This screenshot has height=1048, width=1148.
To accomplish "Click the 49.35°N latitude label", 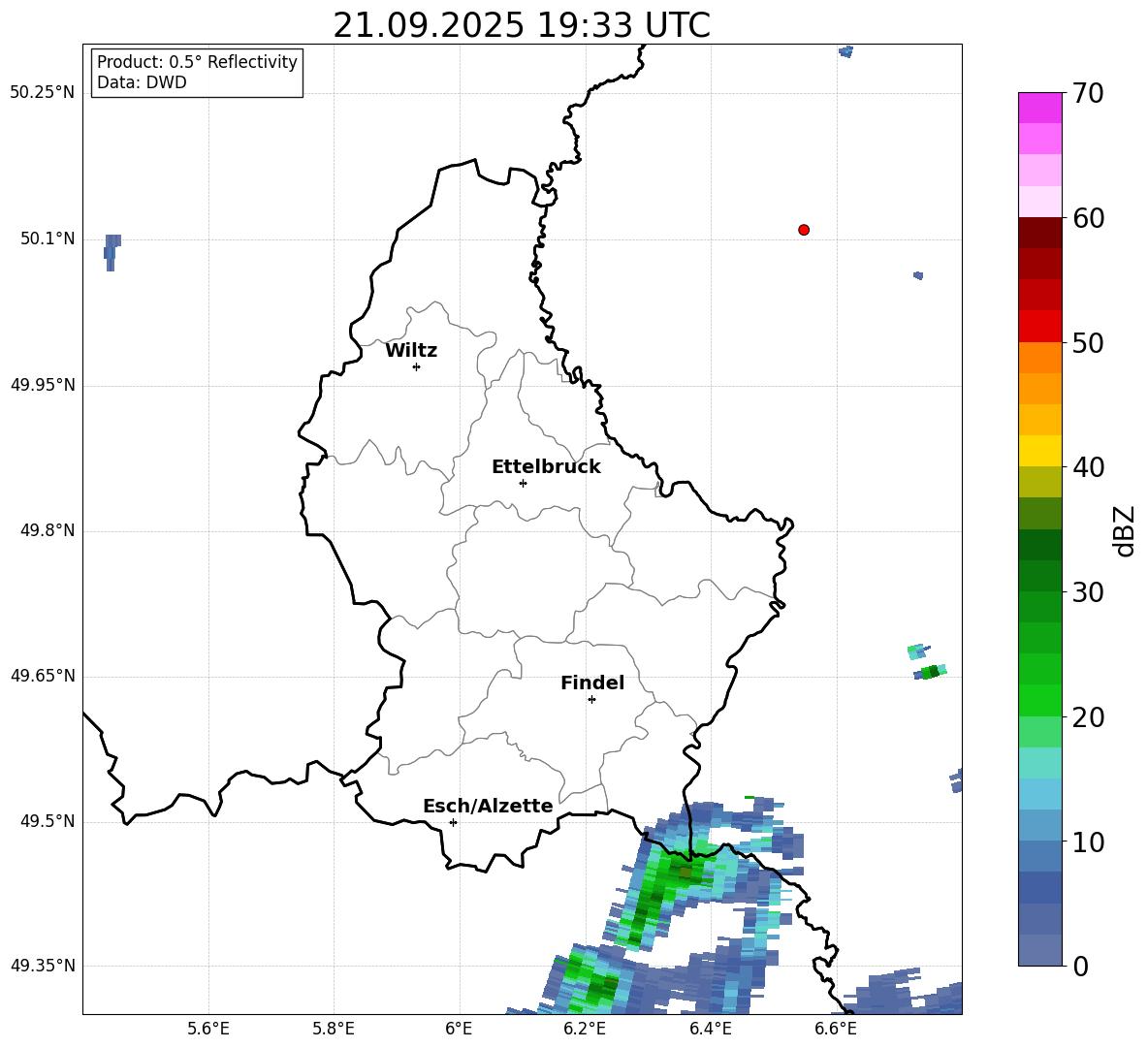I will click(x=43, y=966).
